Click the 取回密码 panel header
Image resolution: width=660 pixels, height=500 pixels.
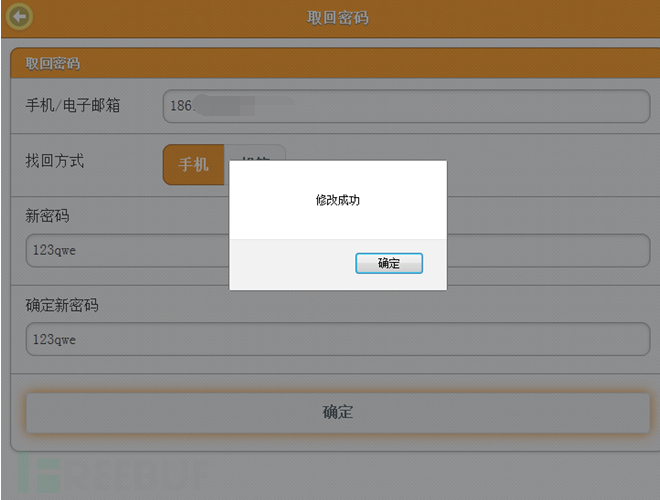coord(335,63)
